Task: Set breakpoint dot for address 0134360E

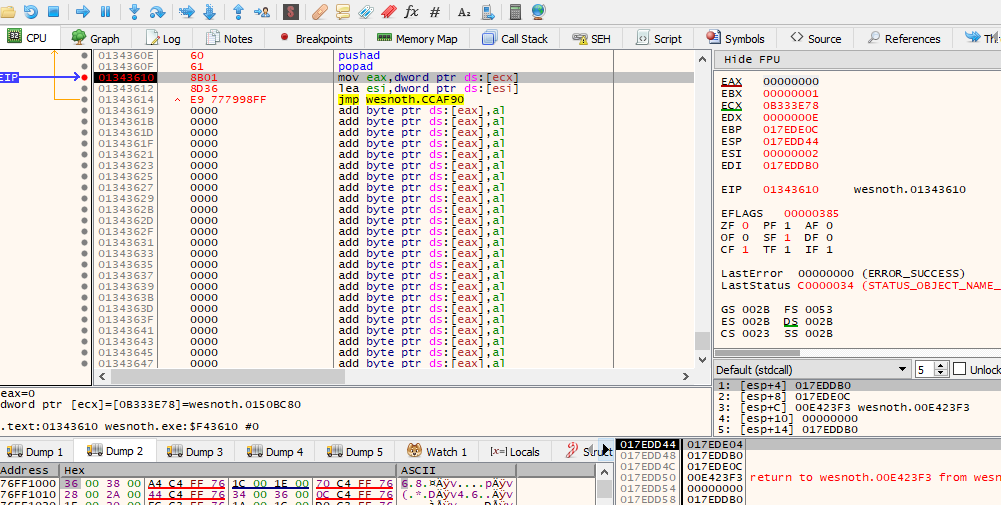Action: pyautogui.click(x=84, y=56)
